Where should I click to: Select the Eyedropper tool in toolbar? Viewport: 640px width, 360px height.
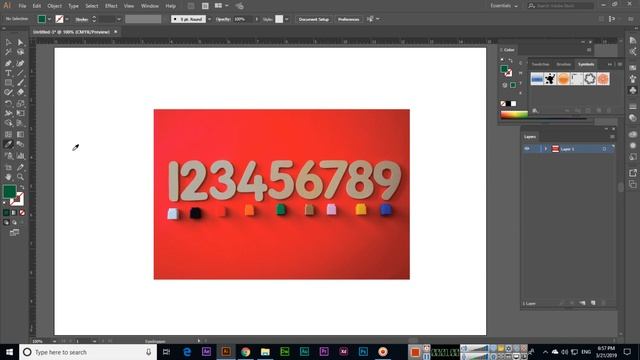pyautogui.click(x=8, y=144)
